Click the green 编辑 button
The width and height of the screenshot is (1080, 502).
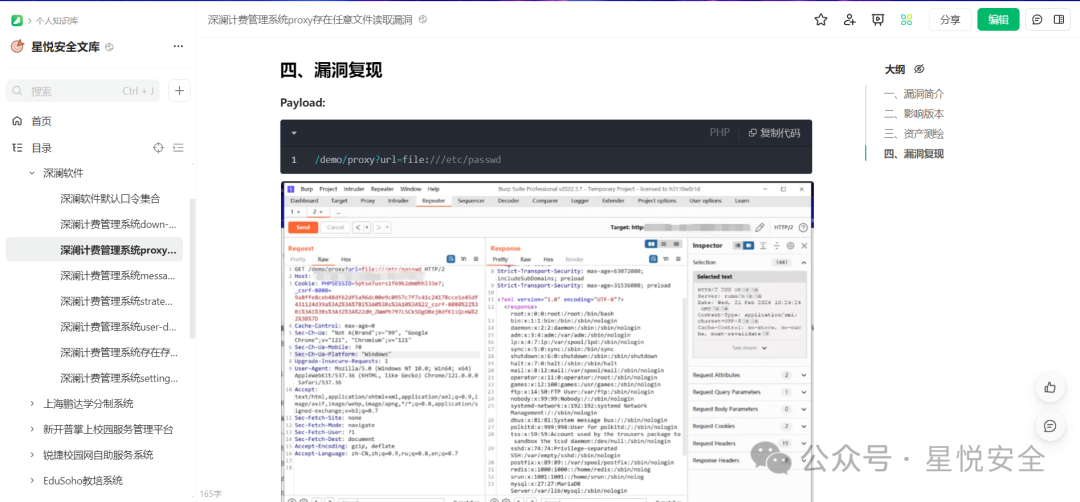[x=998, y=20]
